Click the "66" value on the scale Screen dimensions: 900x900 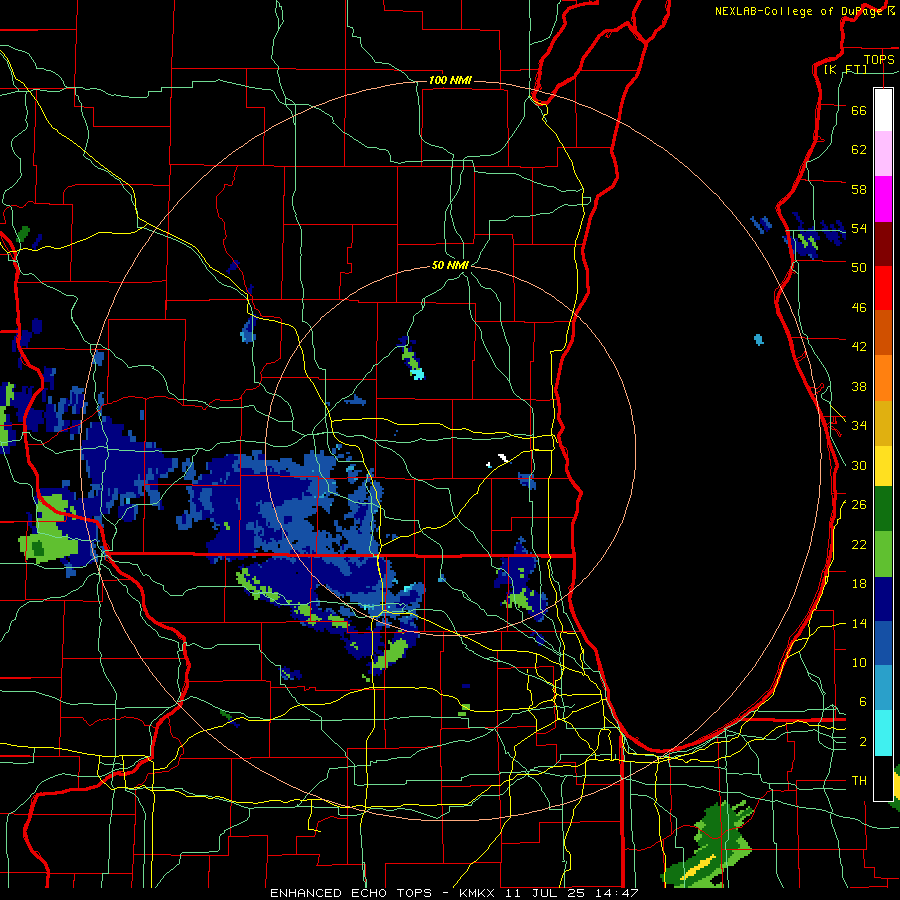click(859, 110)
